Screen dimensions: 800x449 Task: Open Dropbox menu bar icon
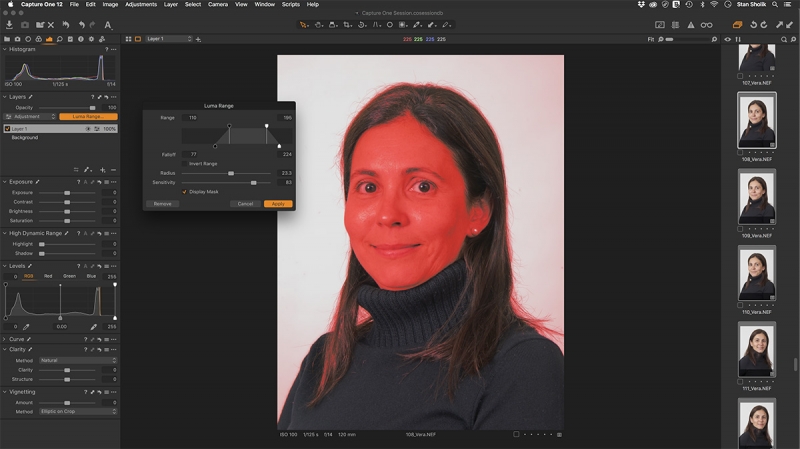tap(641, 4)
